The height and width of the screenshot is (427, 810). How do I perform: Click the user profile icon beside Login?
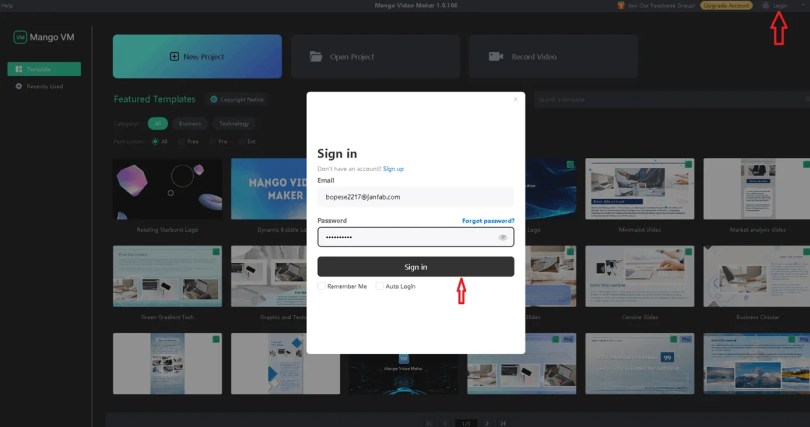(766, 5)
